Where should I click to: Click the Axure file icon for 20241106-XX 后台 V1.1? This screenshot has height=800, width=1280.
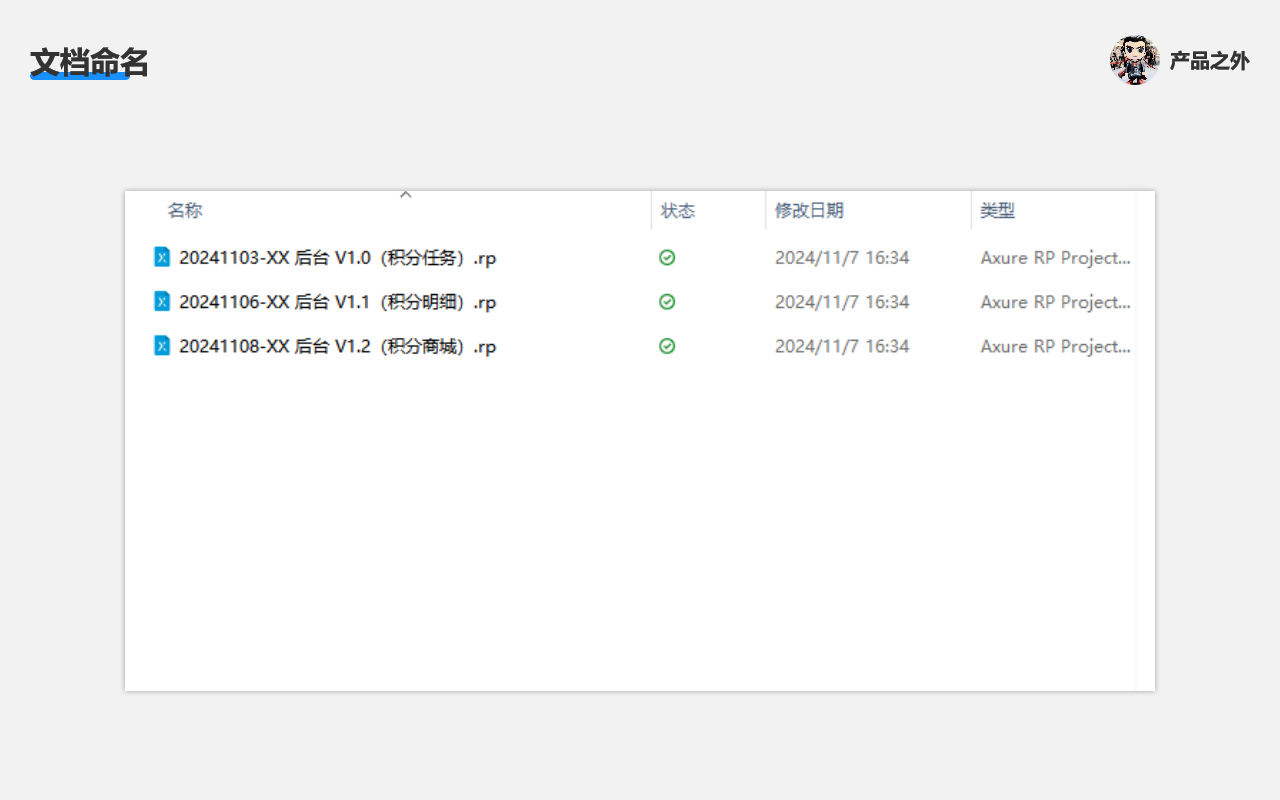(162, 301)
